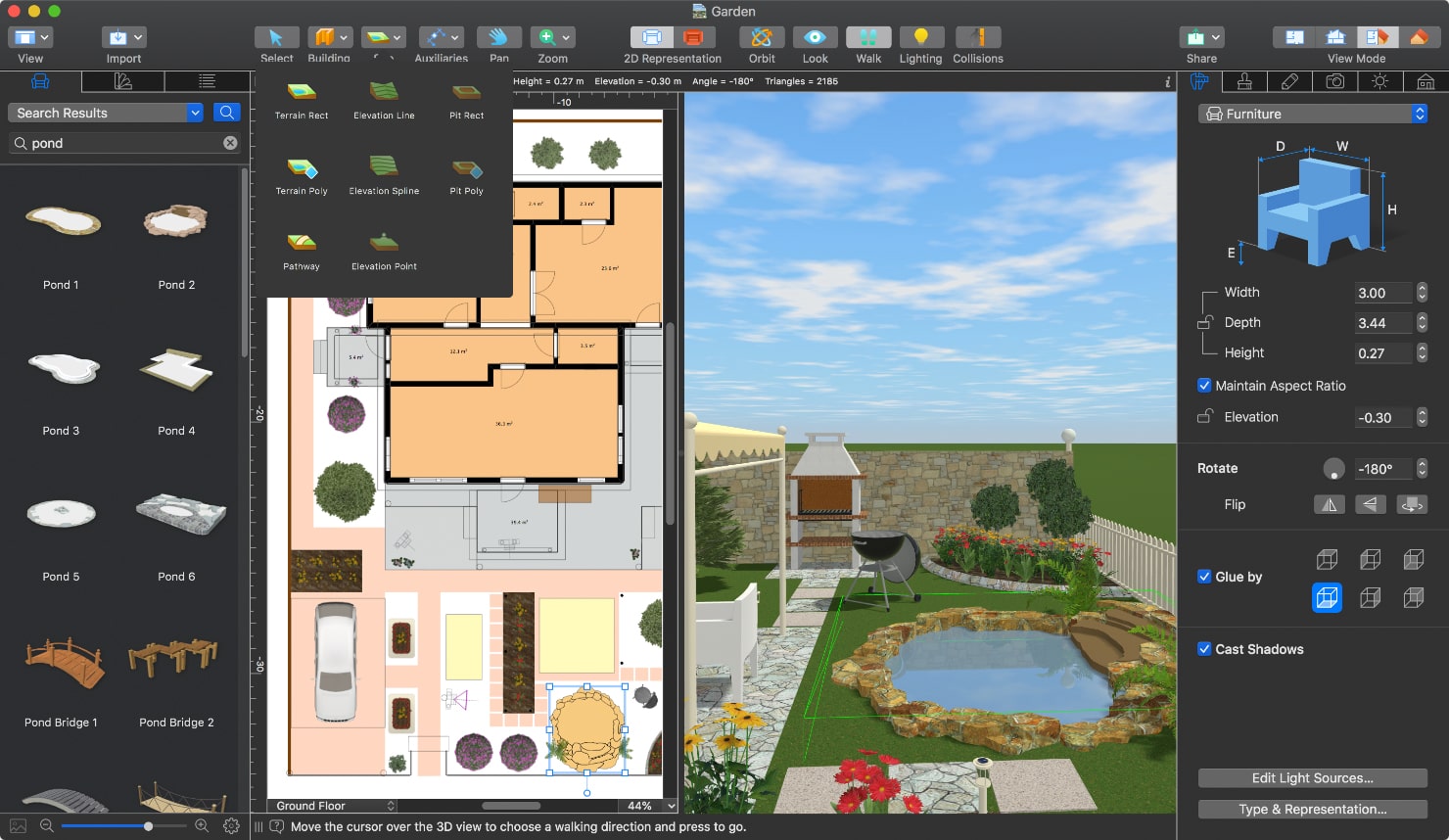Set 2D Representation to colored style
The image size is (1449, 840).
694,37
